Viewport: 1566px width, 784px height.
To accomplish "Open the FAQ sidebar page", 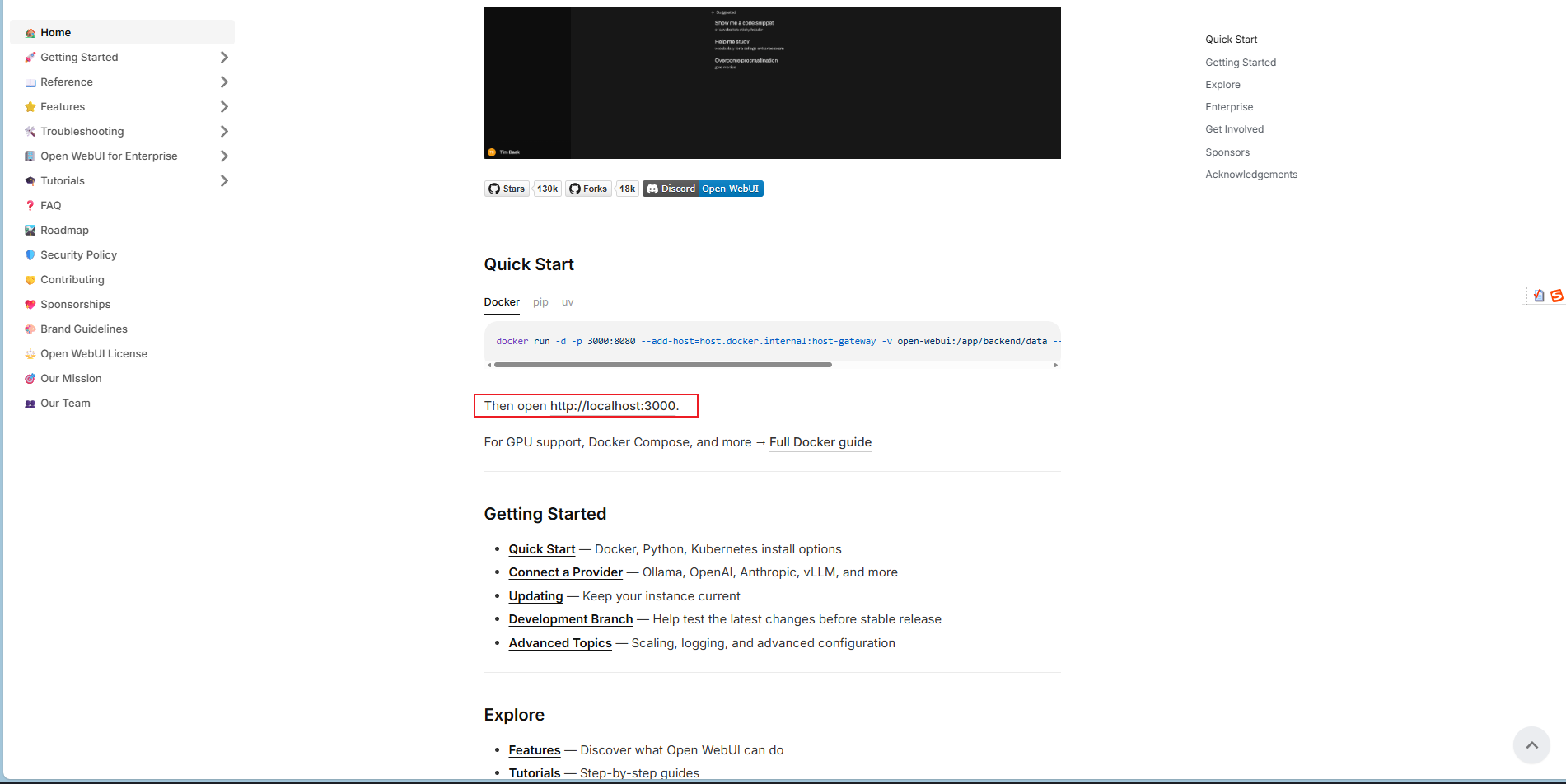I will [51, 206].
